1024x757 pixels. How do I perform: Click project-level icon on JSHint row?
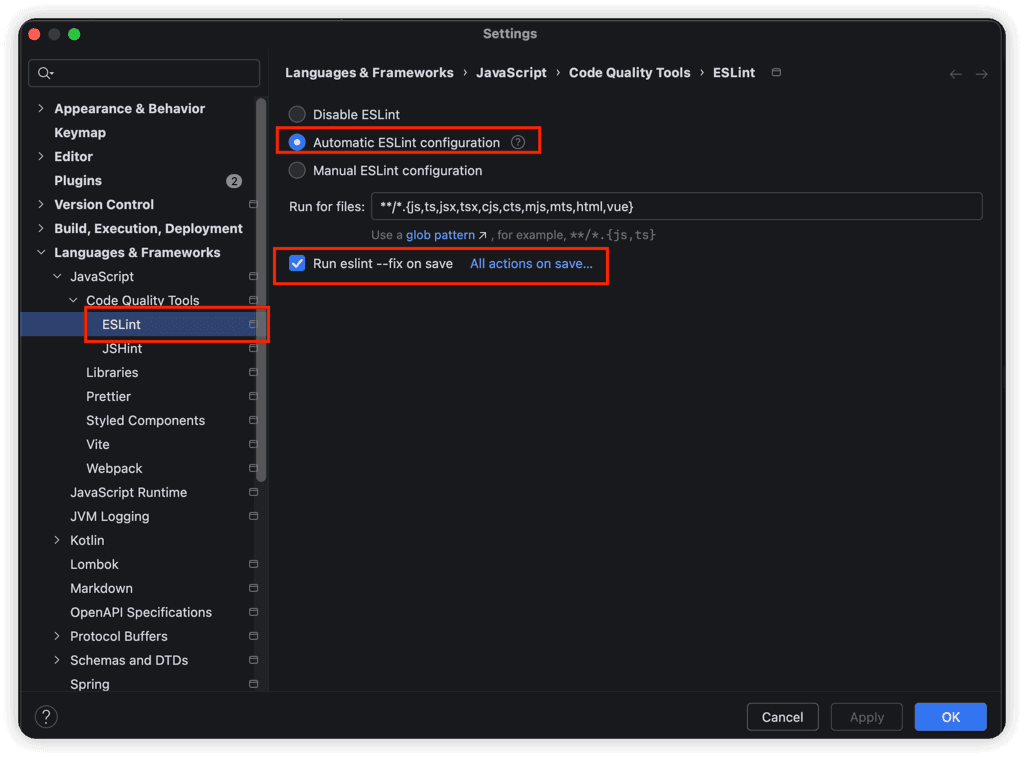click(253, 348)
